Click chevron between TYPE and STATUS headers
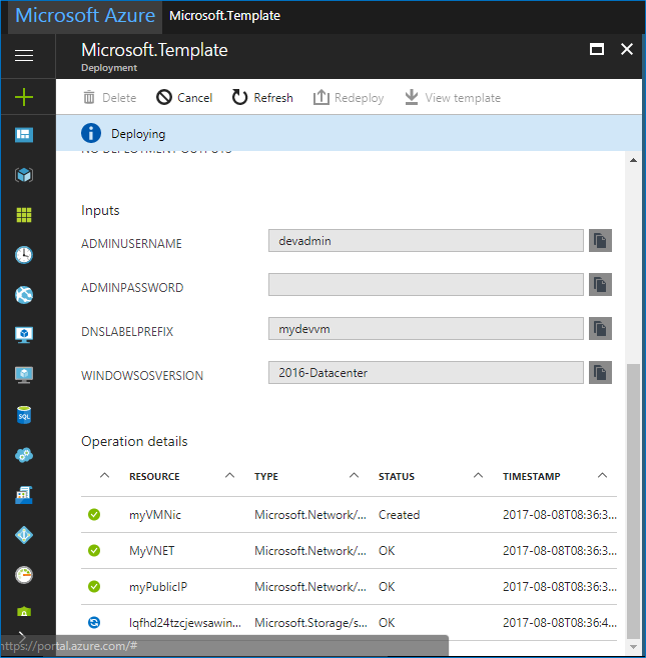The height and width of the screenshot is (658, 646). point(354,475)
